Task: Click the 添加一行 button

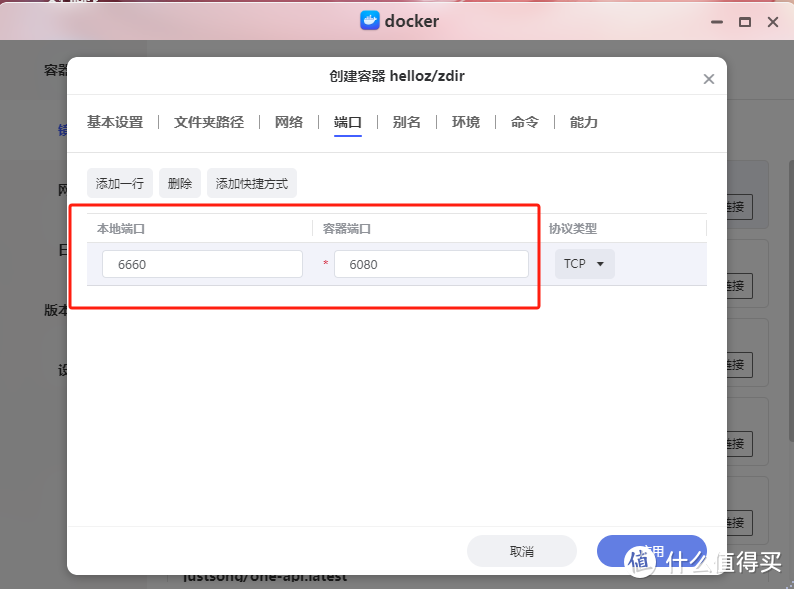Action: [x=120, y=183]
